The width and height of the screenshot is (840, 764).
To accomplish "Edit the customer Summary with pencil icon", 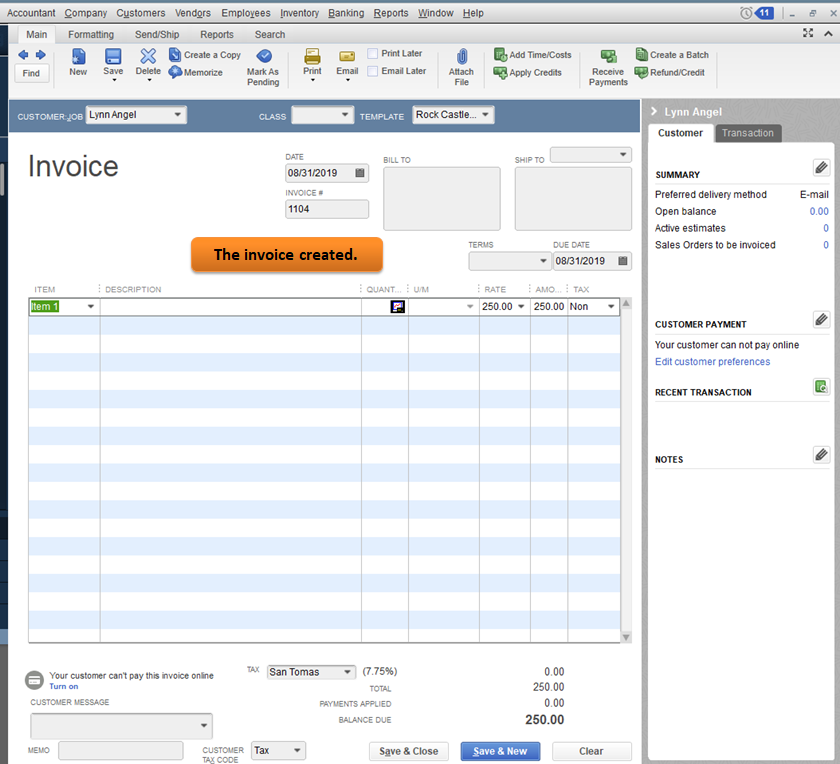I will pos(821,167).
